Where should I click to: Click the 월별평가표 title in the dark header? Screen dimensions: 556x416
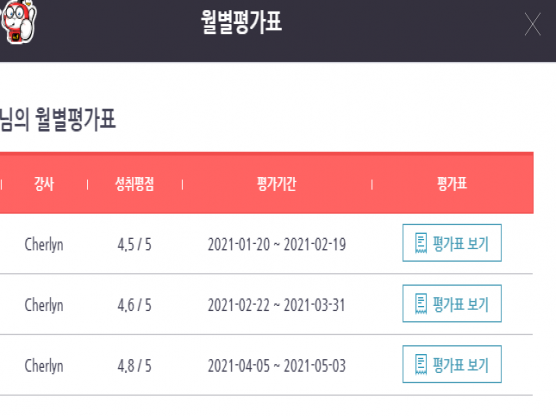pyautogui.click(x=241, y=22)
